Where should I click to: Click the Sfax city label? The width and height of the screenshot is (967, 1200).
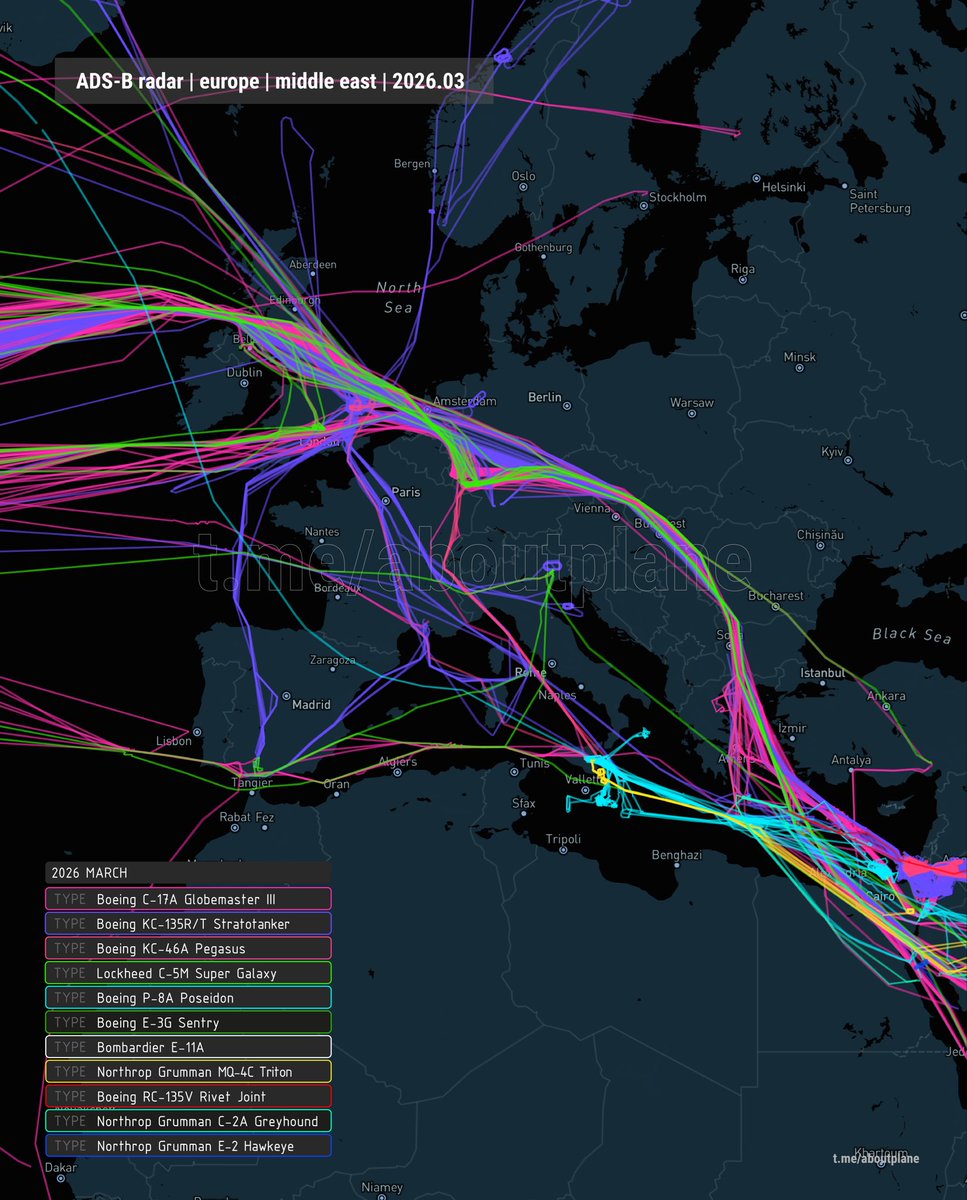point(523,803)
